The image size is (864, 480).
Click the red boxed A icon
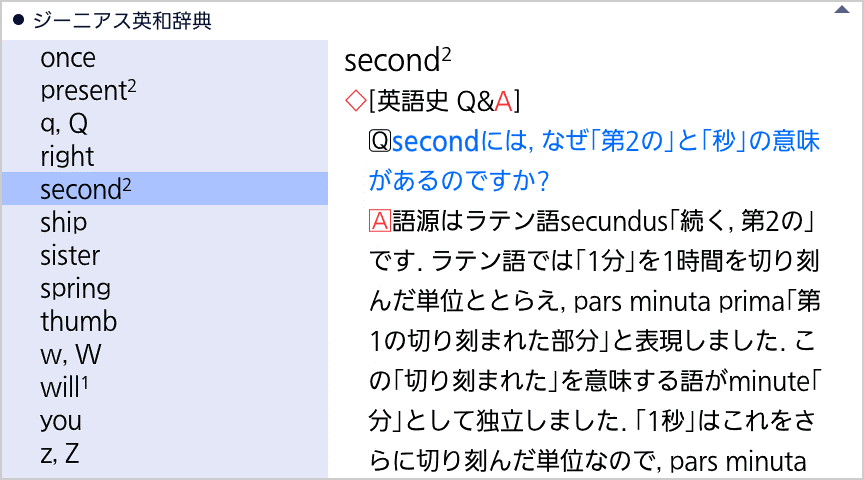tap(379, 220)
